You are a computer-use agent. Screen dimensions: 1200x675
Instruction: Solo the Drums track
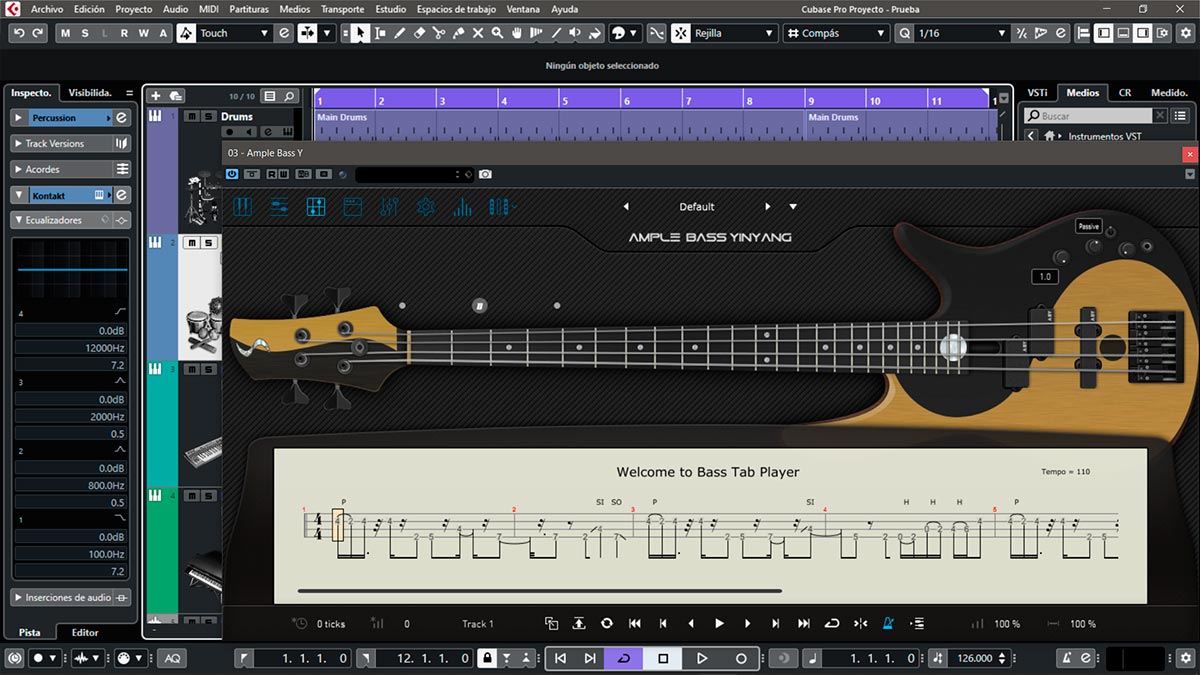[x=208, y=117]
